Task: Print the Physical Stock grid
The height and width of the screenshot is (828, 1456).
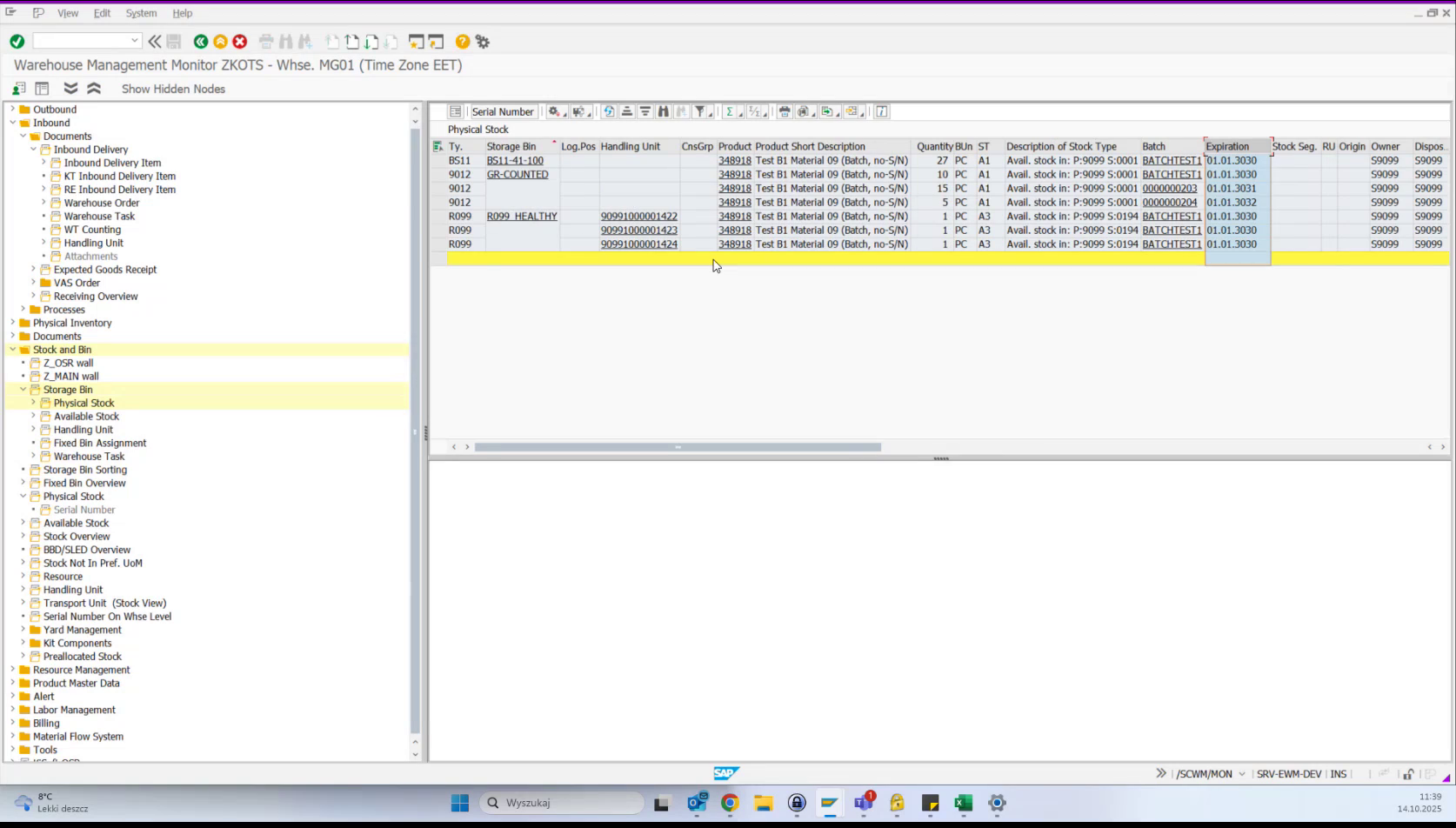Action: tap(784, 111)
